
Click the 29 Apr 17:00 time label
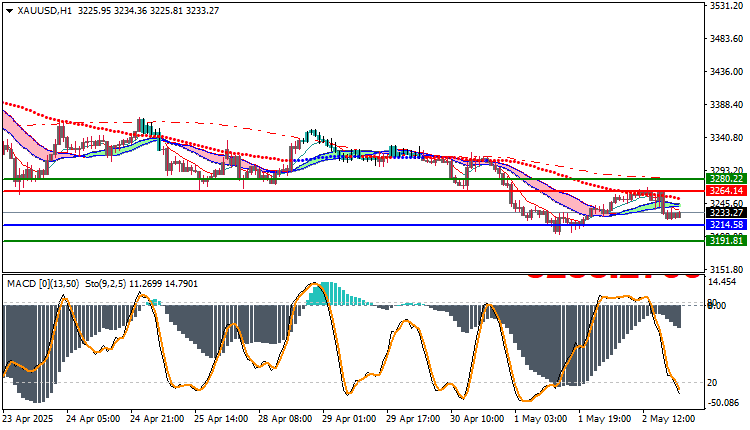pyautogui.click(x=413, y=419)
